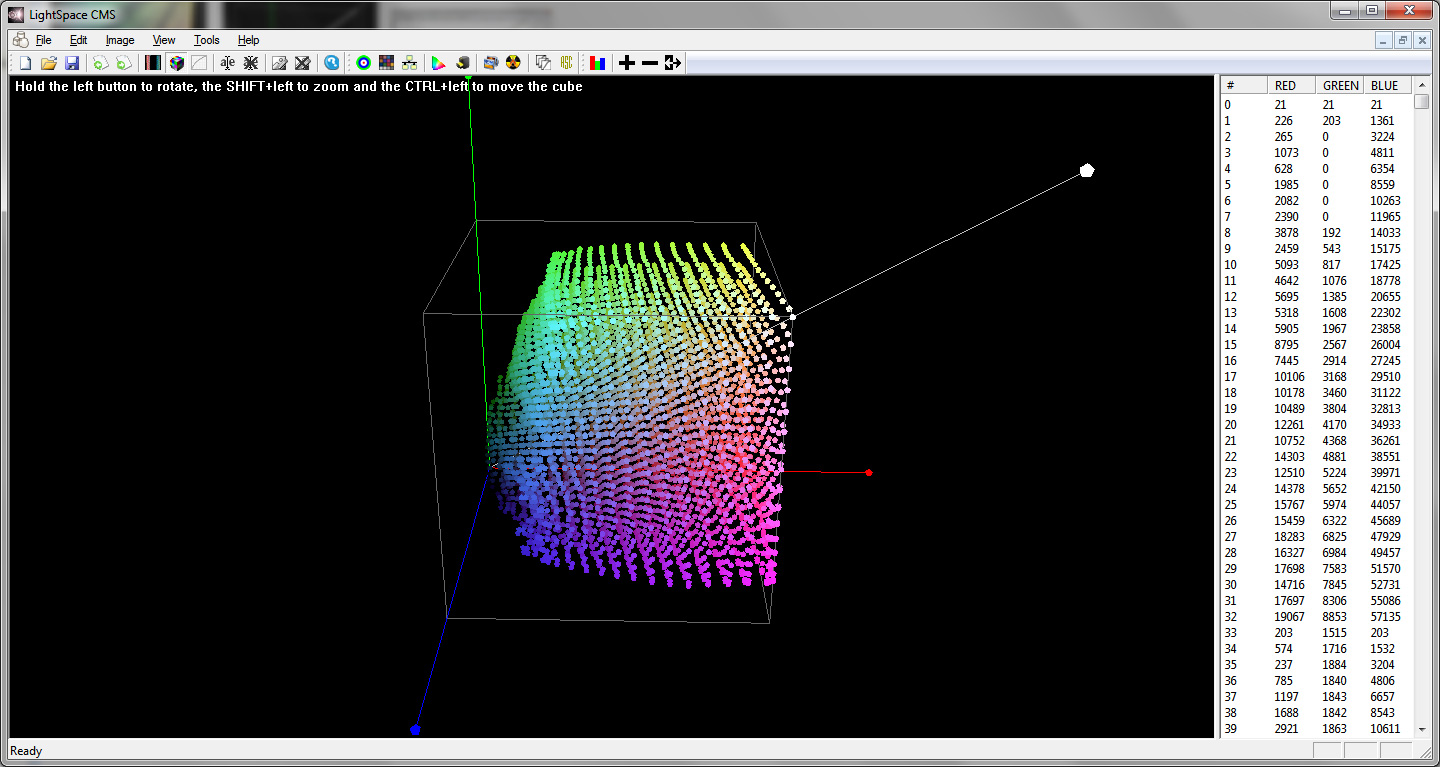1440x767 pixels.
Task: Select row 39 with blue value 10611
Action: point(1316,729)
